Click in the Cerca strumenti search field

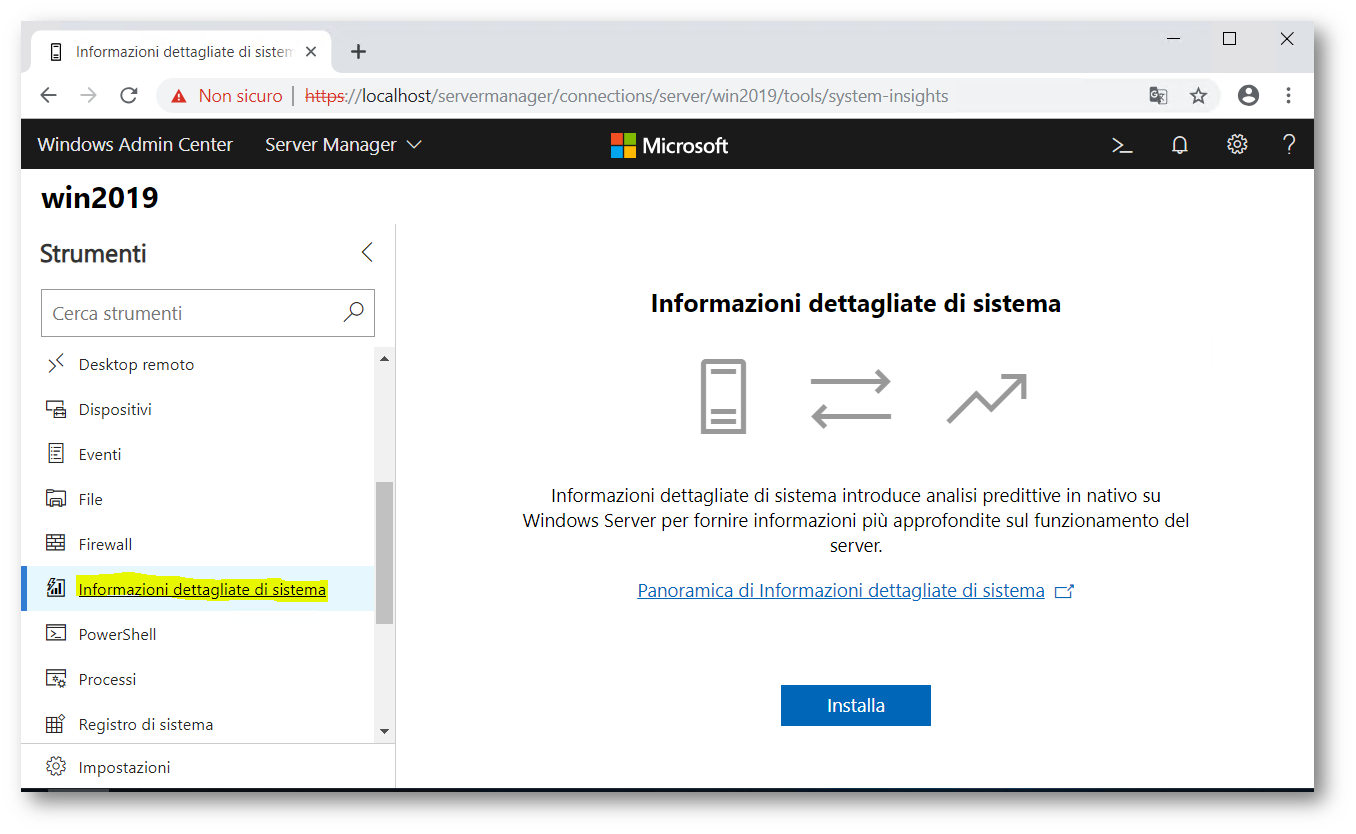tap(208, 313)
